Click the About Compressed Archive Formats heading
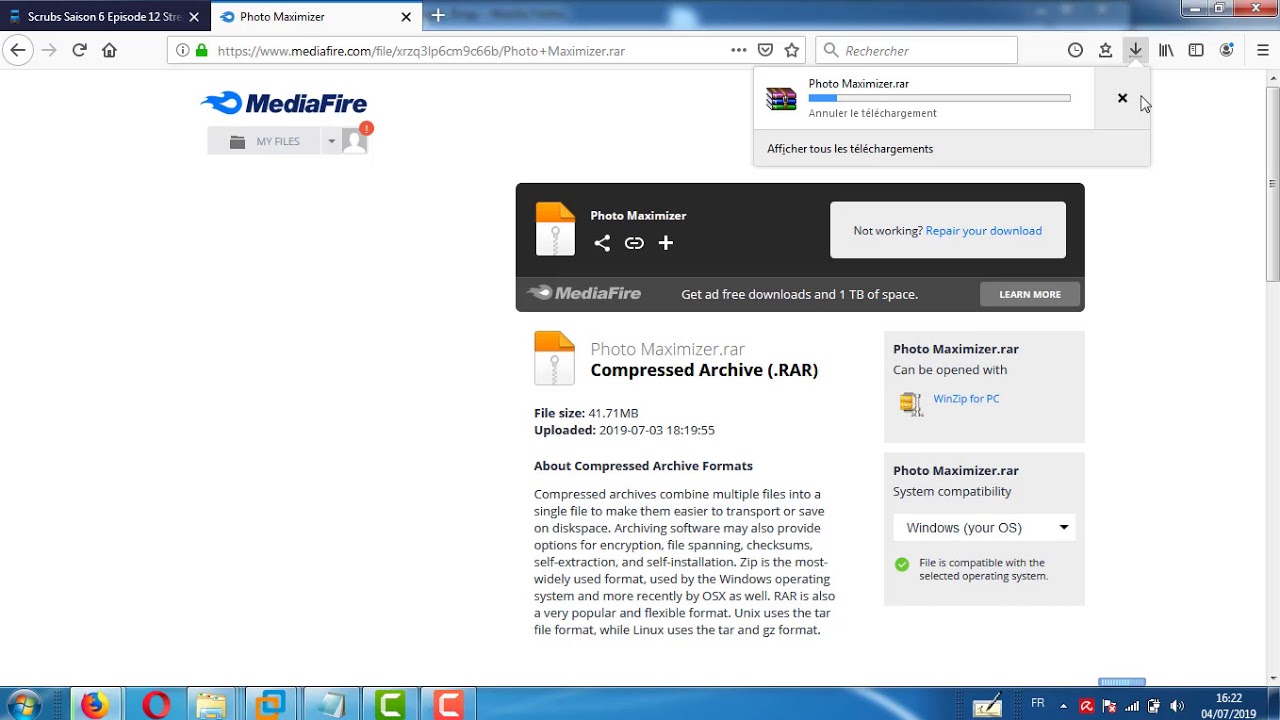The width and height of the screenshot is (1280, 720). [x=643, y=466]
